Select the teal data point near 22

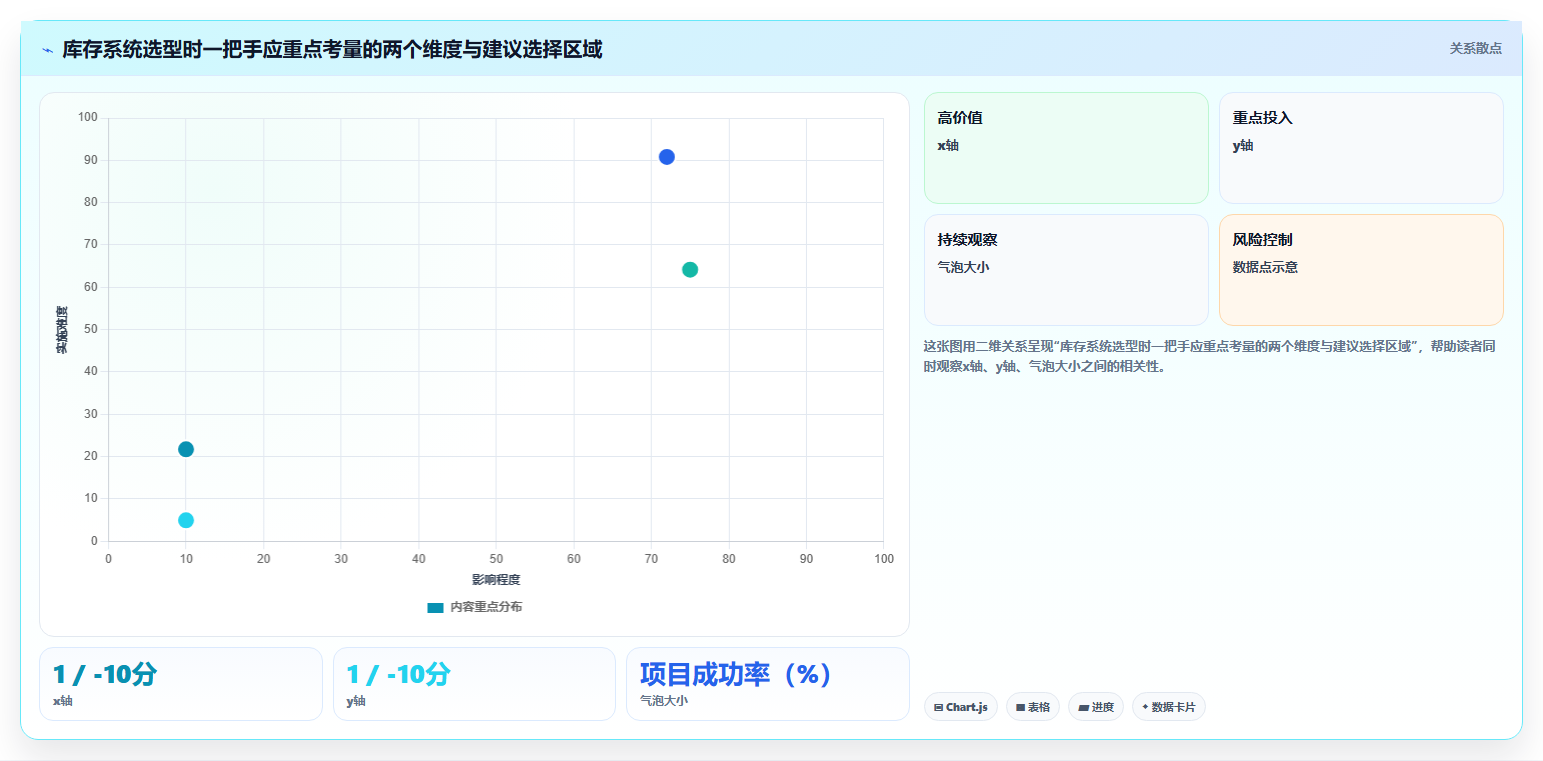tap(186, 449)
